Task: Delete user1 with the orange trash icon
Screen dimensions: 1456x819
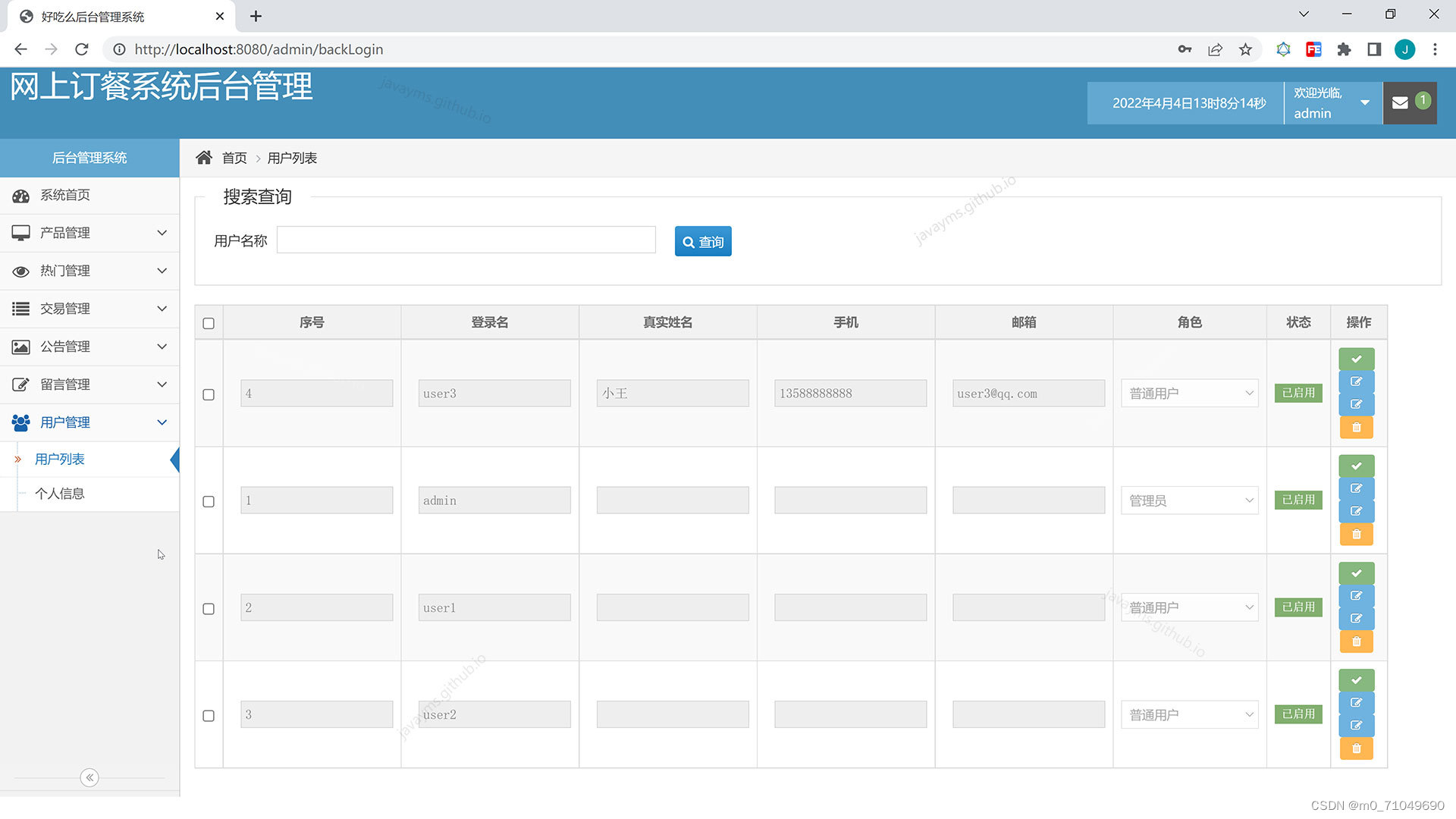Action: click(1356, 642)
